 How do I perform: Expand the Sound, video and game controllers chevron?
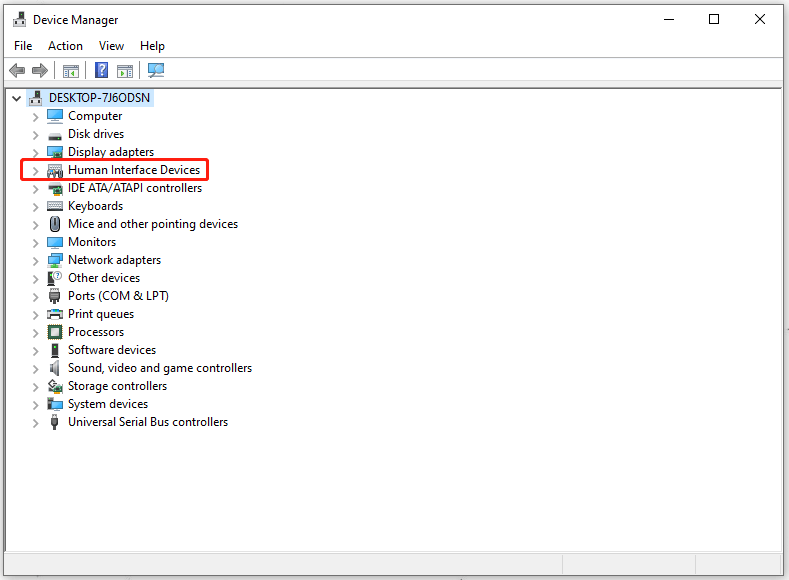click(x=35, y=369)
